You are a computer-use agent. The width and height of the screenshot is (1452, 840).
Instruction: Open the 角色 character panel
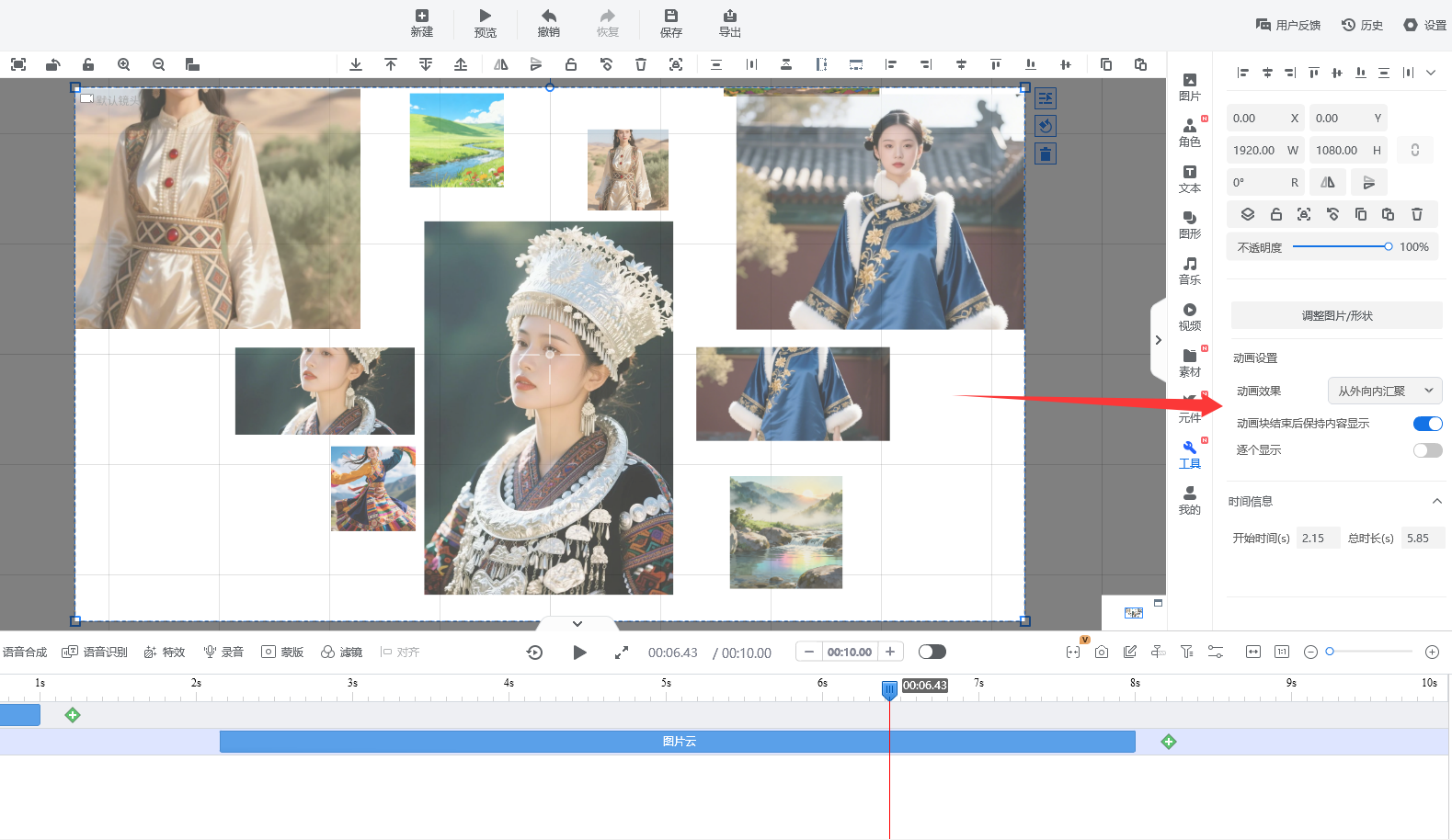click(1189, 132)
